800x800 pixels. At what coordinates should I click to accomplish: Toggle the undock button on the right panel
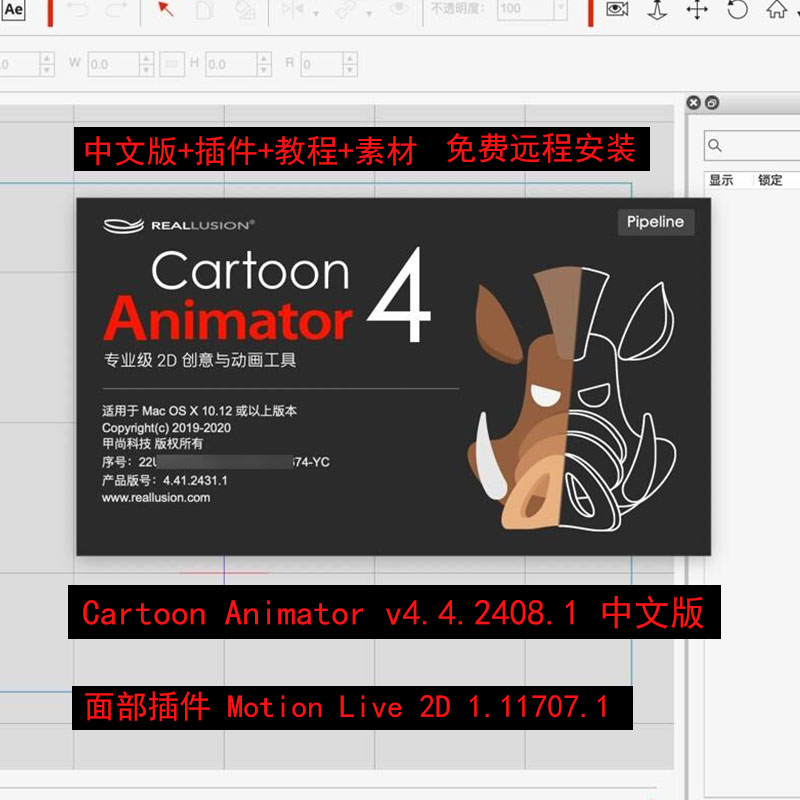[x=711, y=102]
